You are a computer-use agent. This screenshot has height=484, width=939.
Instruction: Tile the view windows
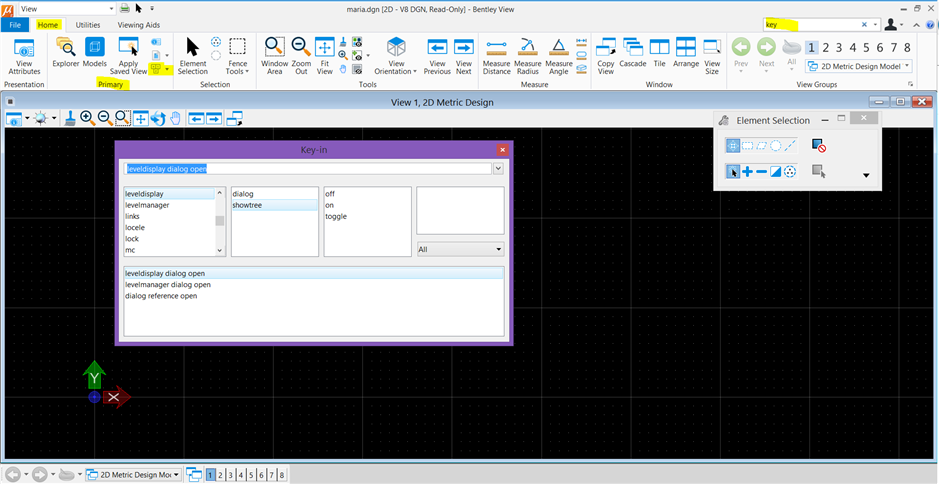pos(659,53)
